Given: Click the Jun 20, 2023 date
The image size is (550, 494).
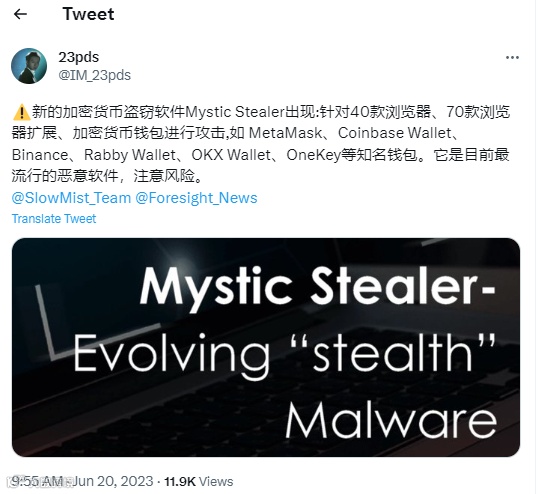Looking at the screenshot, I should 113,481.
